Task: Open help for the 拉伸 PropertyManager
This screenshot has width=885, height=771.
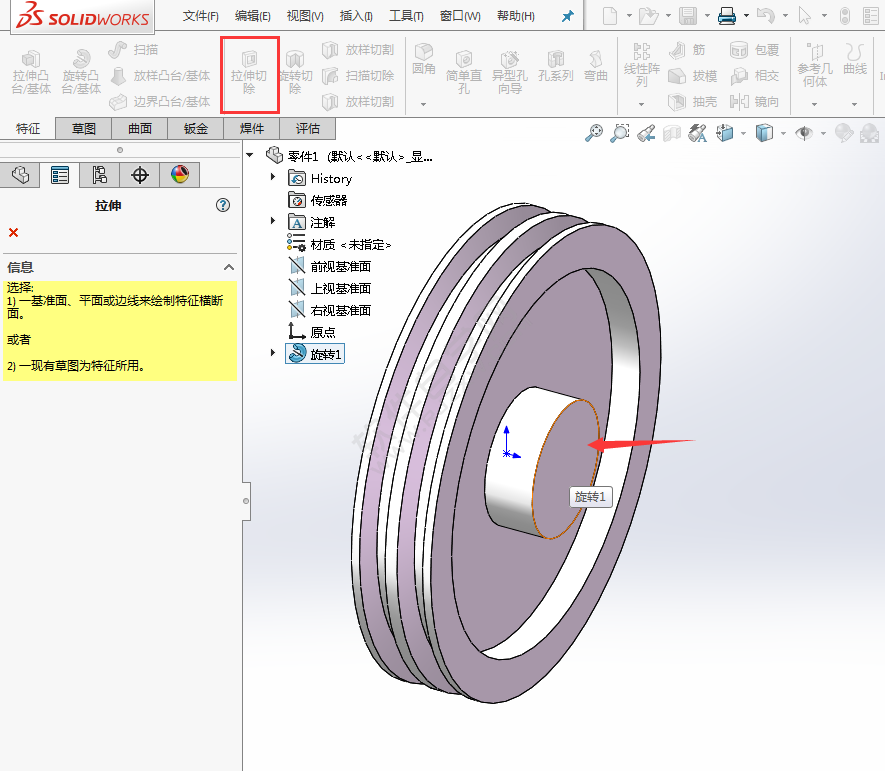Action: click(x=223, y=205)
